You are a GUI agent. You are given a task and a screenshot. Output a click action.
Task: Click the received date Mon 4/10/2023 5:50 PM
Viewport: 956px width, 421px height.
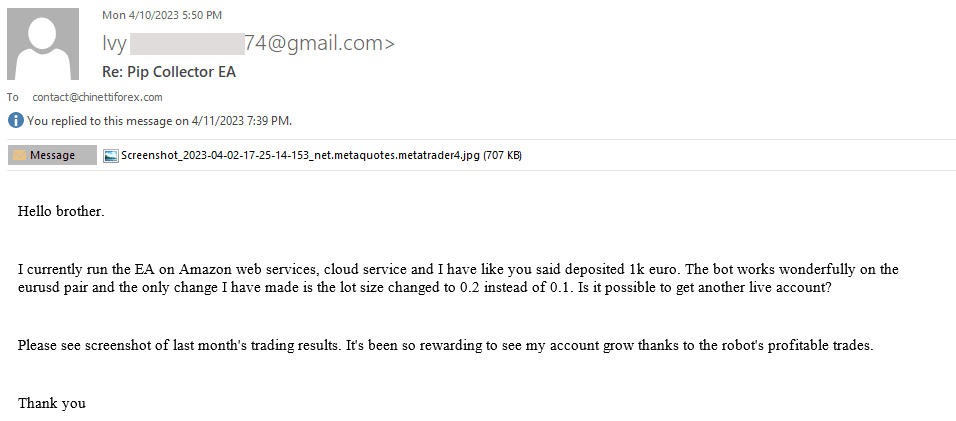pyautogui.click(x=162, y=15)
